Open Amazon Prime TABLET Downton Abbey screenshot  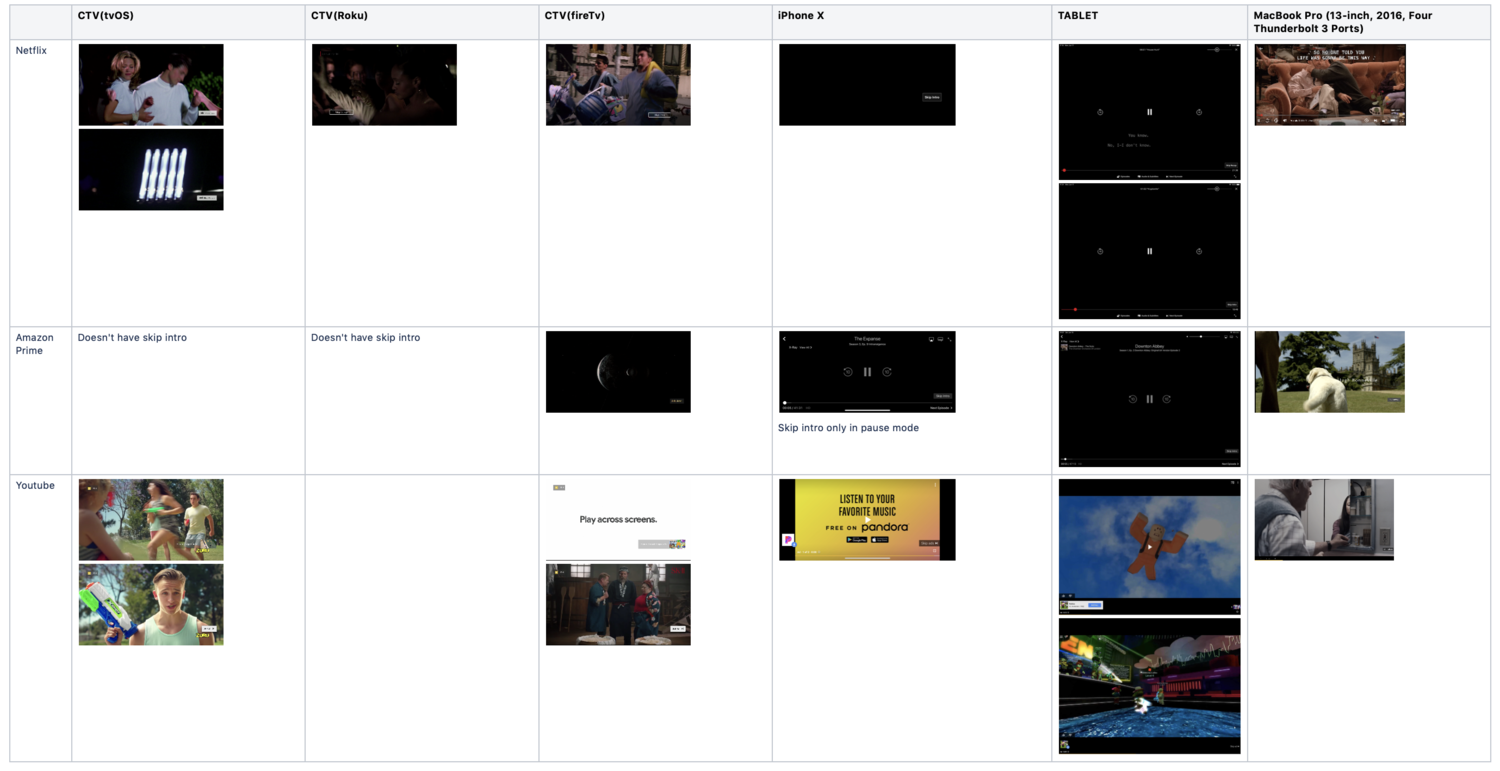pyautogui.click(x=1149, y=399)
